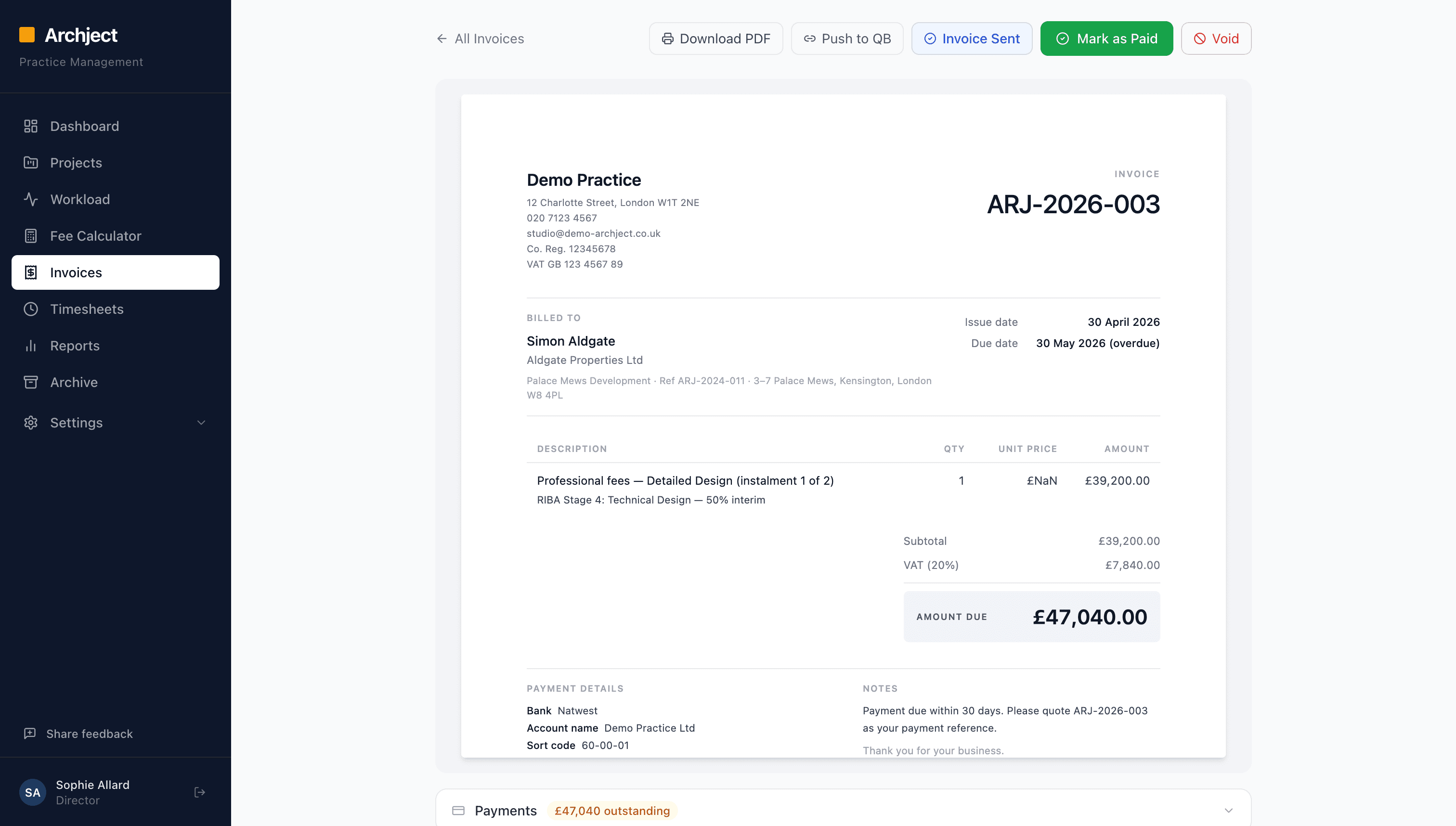Click the RIBA Stage 4 sub-description
Screen dimensions: 1456x826
pos(651,500)
